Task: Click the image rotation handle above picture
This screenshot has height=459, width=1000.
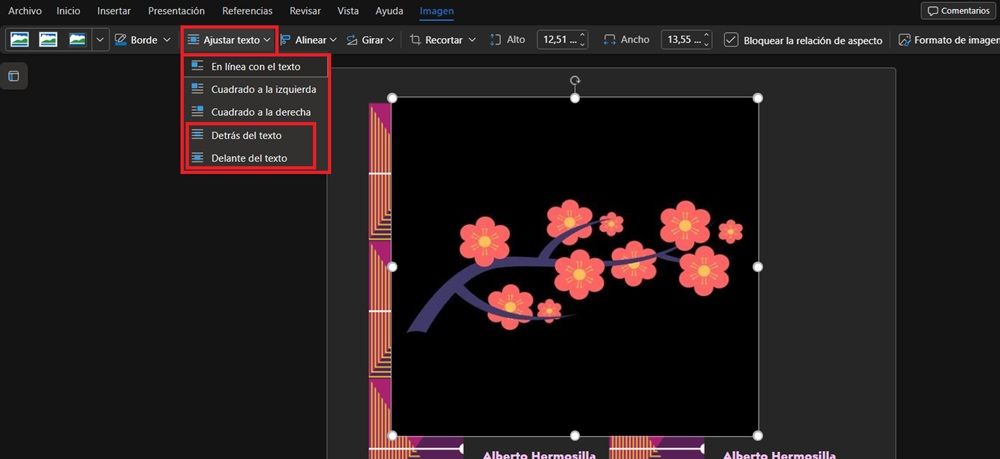Action: click(575, 81)
